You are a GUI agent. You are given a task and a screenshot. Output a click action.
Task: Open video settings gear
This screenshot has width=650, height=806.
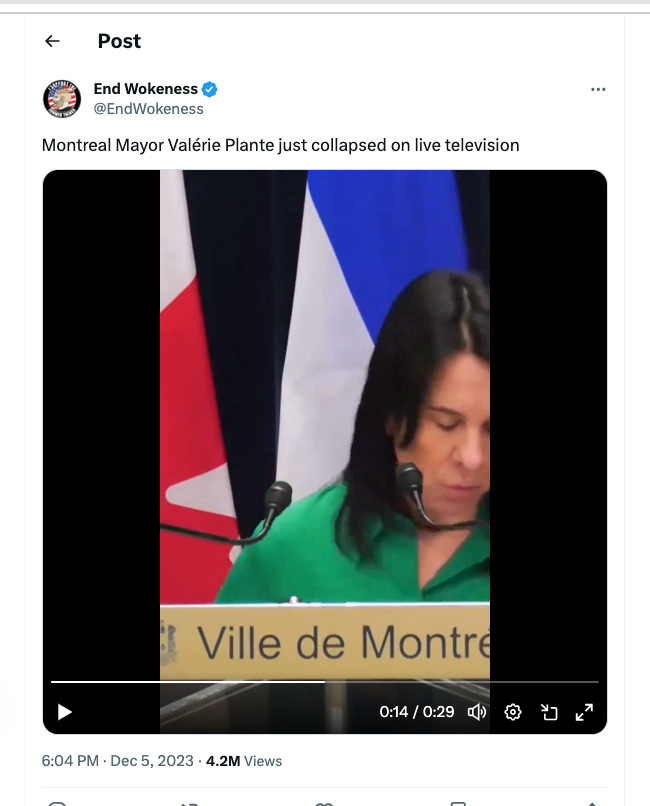[513, 712]
